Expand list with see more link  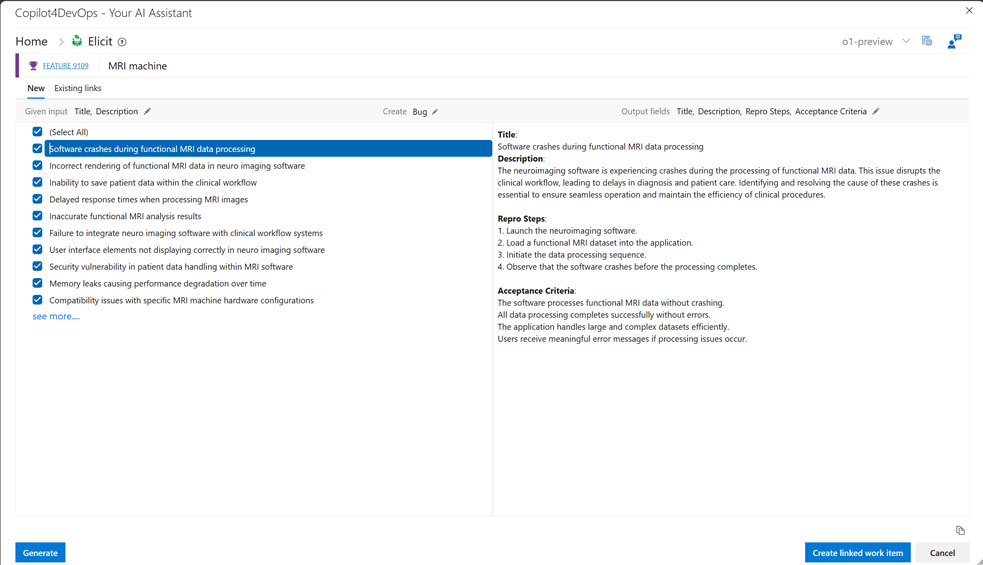pyautogui.click(x=56, y=316)
